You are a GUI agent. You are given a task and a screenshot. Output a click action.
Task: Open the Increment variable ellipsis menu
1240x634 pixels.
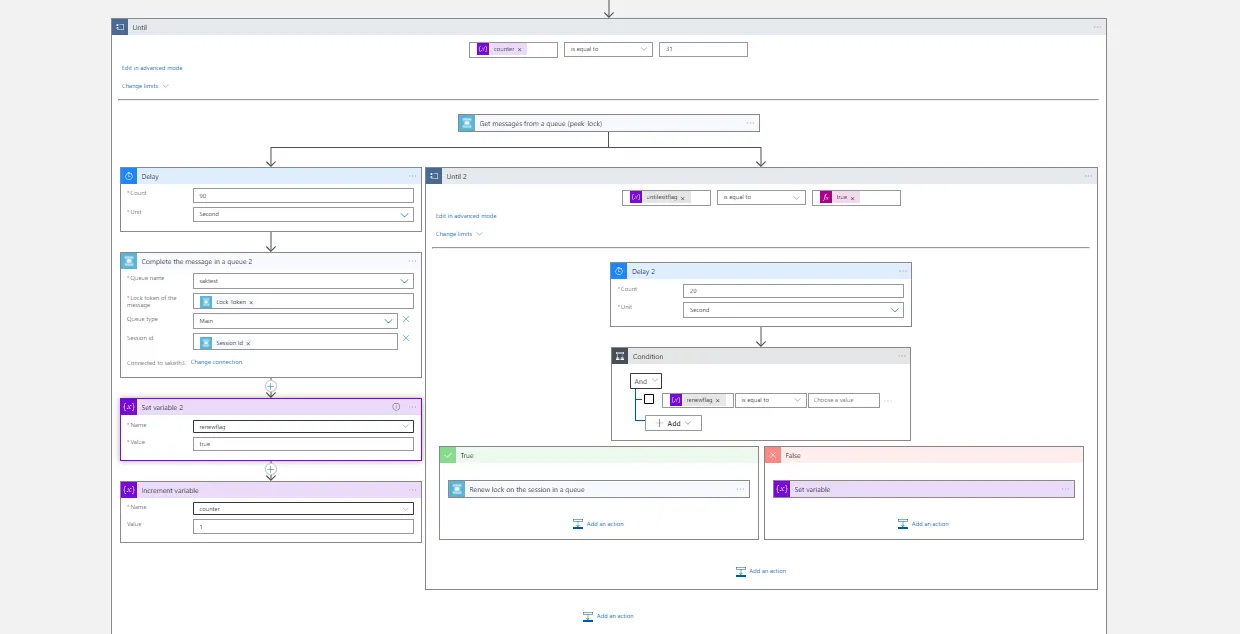point(411,490)
